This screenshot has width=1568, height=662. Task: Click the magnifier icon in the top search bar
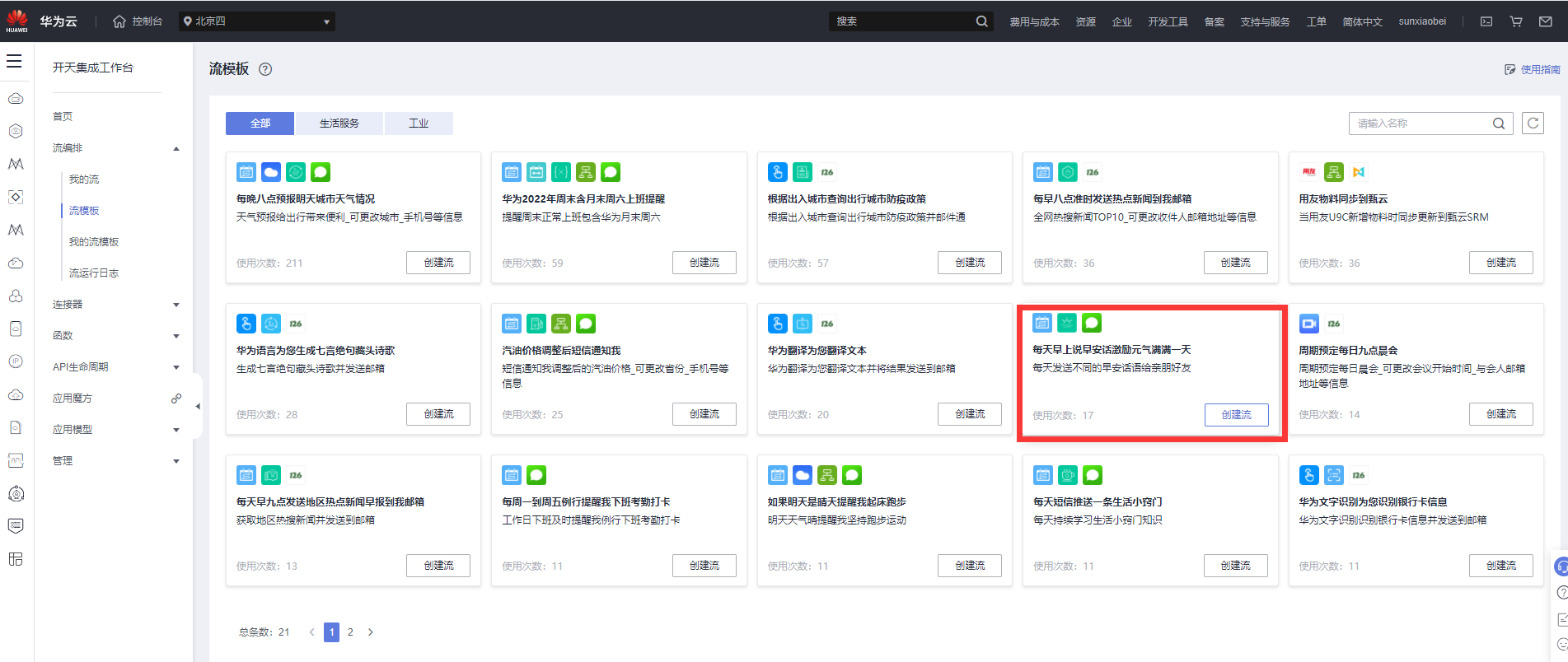tap(981, 21)
